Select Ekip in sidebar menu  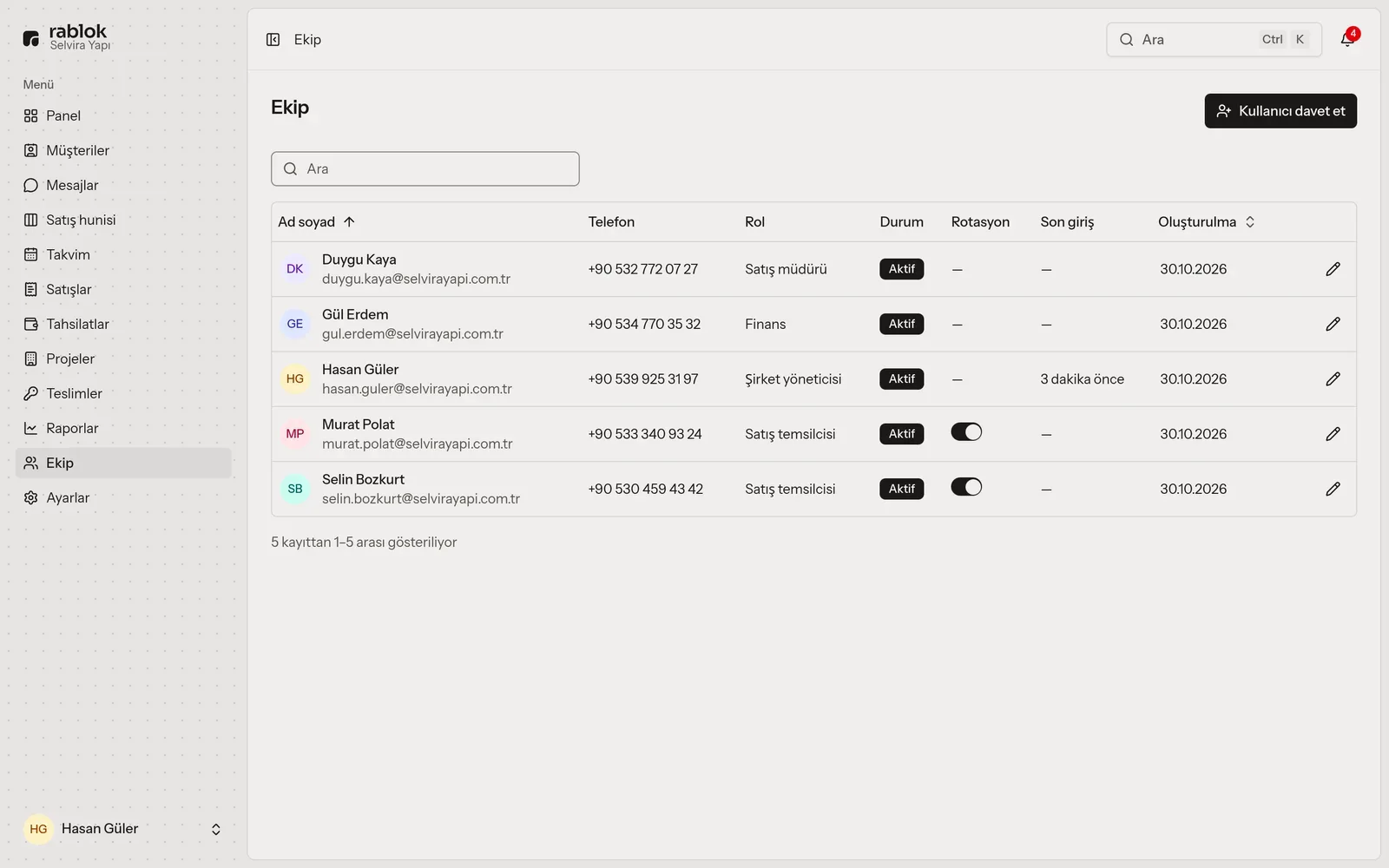pyautogui.click(x=123, y=463)
